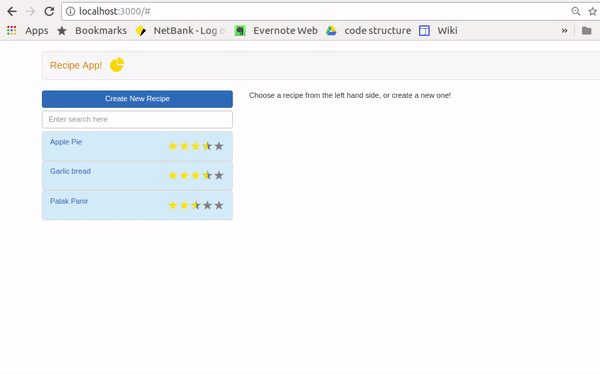
Task: Open the Wiki bookmark icon
Action: 424,31
